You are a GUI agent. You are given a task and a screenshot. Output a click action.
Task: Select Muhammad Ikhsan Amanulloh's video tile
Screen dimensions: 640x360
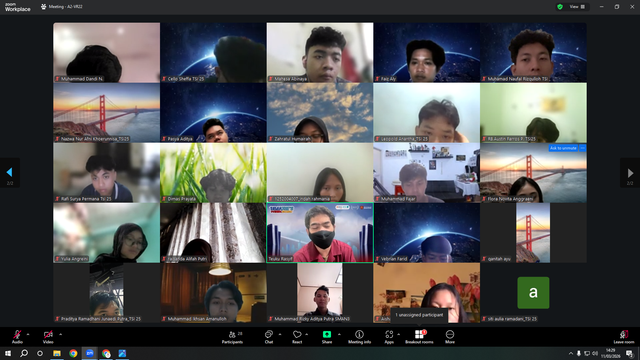click(213, 293)
